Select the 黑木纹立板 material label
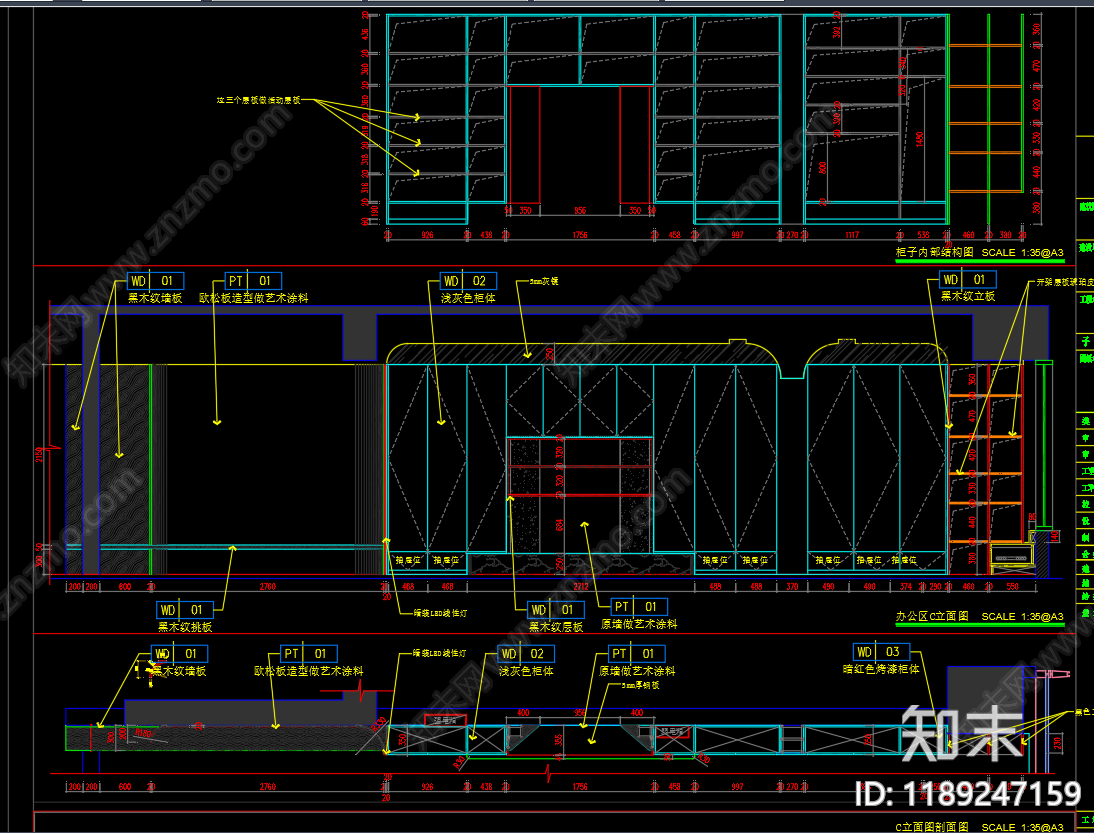 point(968,297)
